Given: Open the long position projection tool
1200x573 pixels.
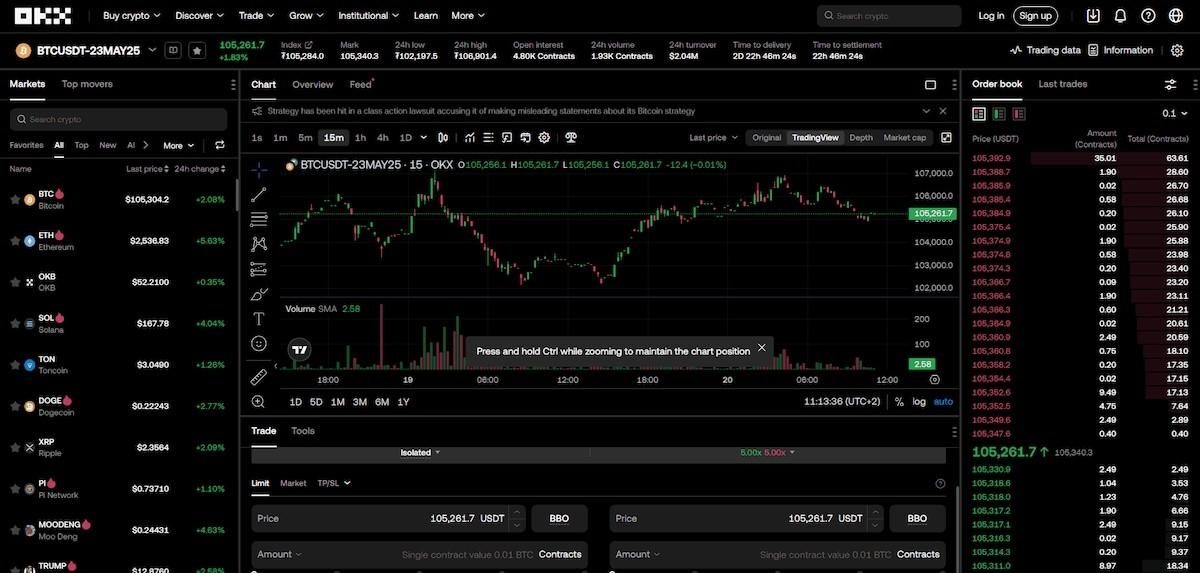Looking at the screenshot, I should click(259, 269).
